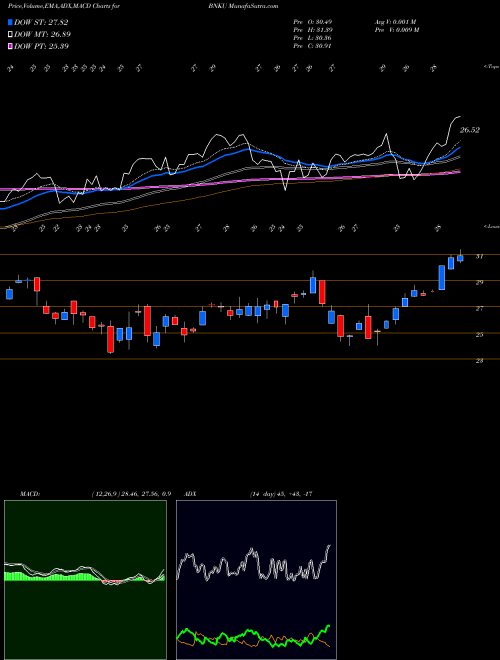The height and width of the screenshot is (660, 500).
Task: Click the Avg V: 0.001 M value
Action: 395,22
